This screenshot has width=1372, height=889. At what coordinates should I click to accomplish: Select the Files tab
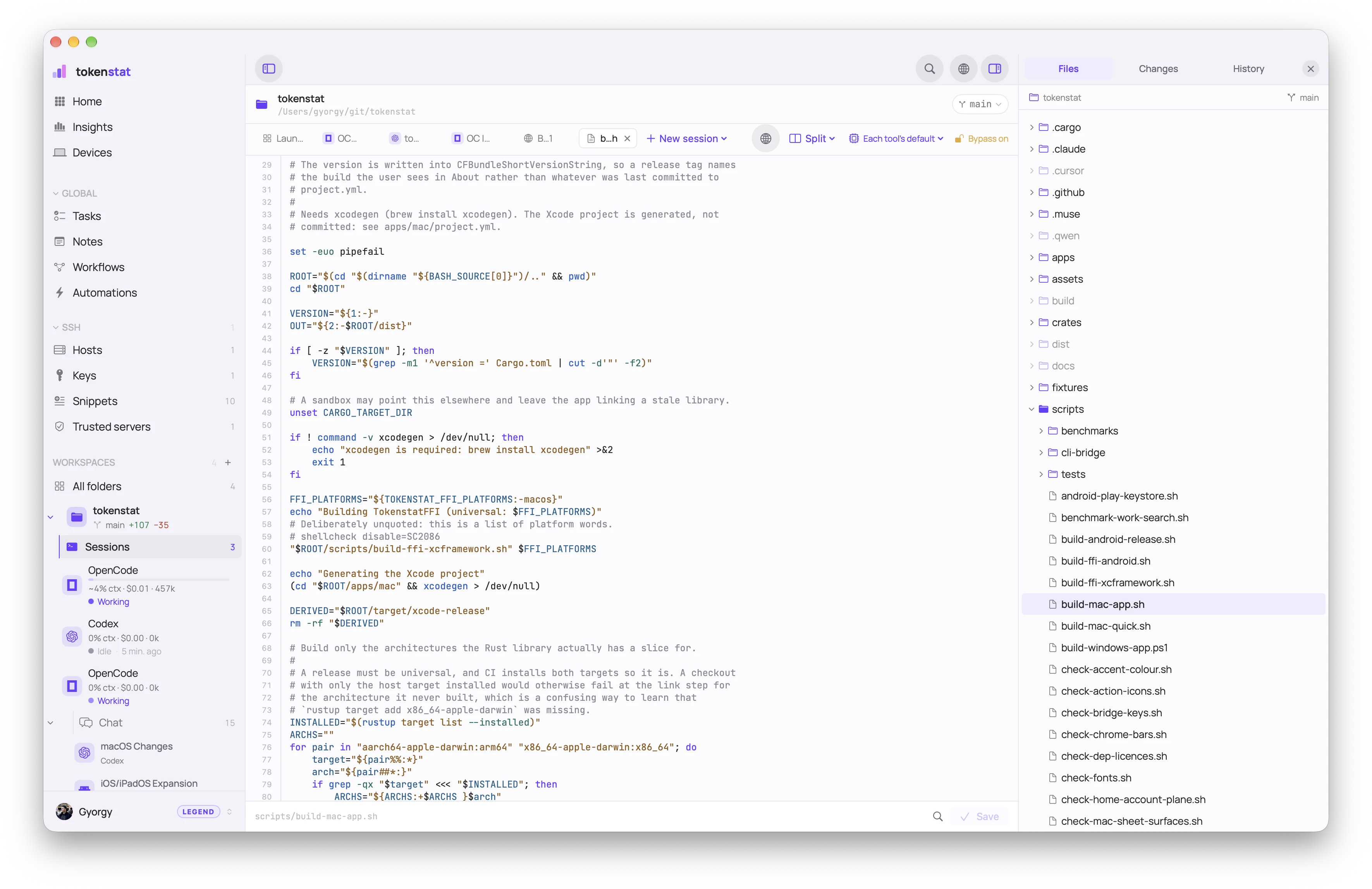point(1068,69)
